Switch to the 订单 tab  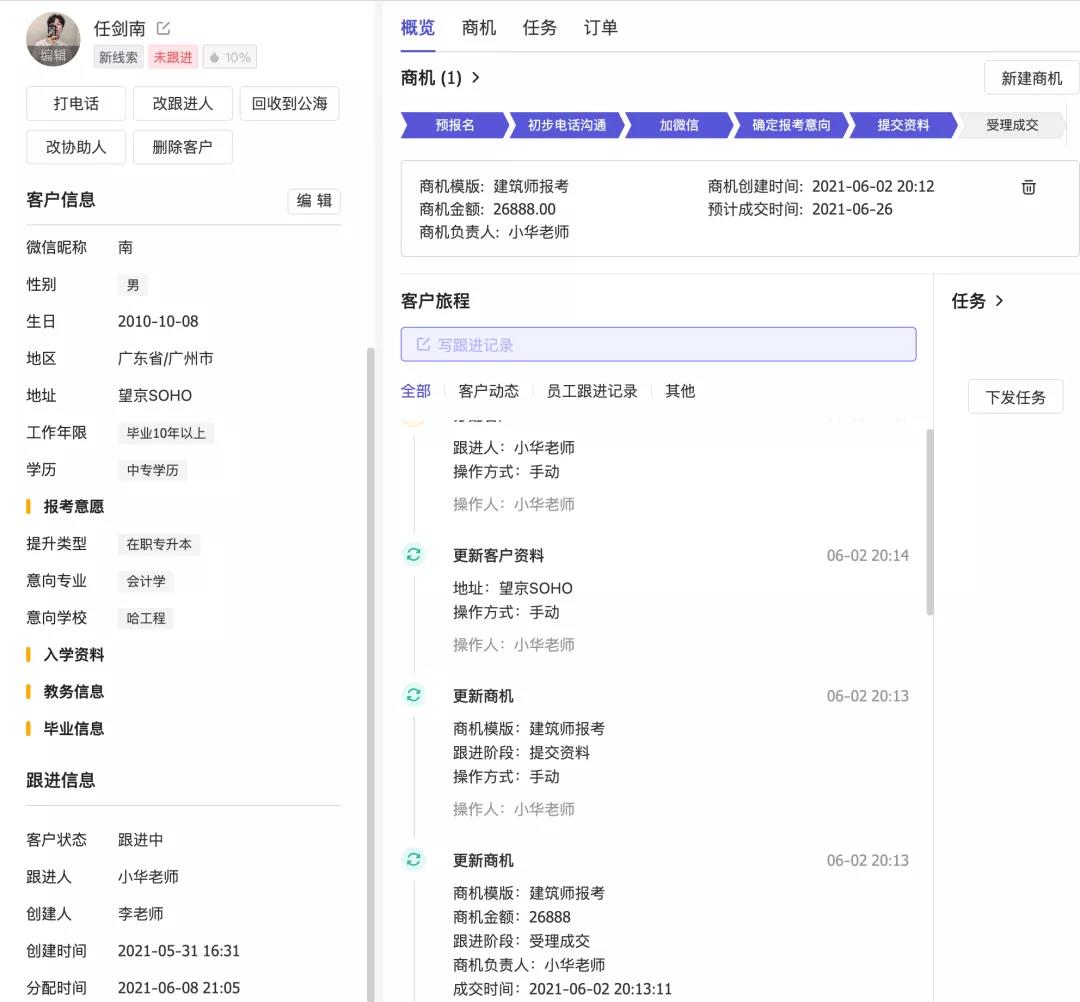click(600, 28)
